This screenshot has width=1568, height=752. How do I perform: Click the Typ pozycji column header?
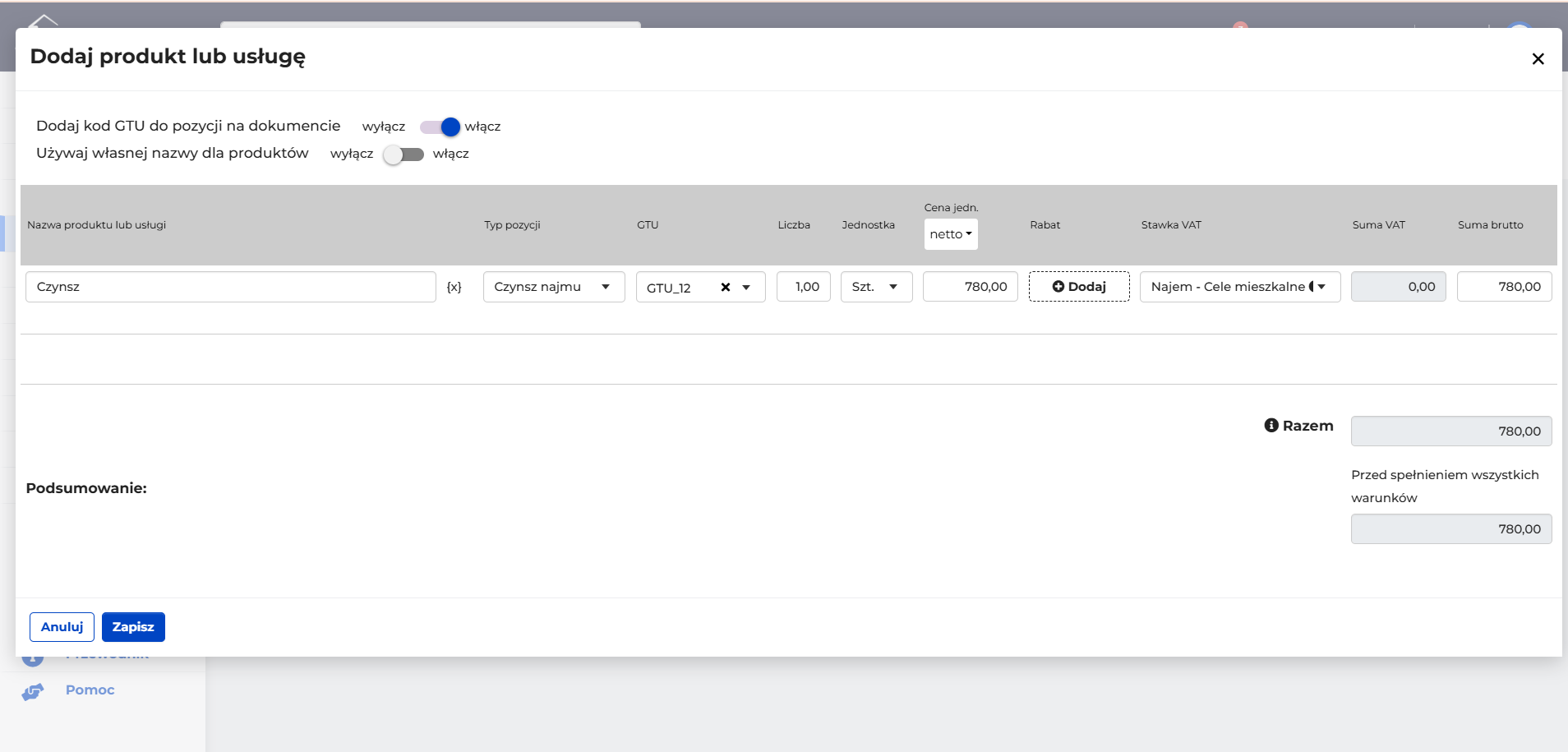[x=512, y=225]
